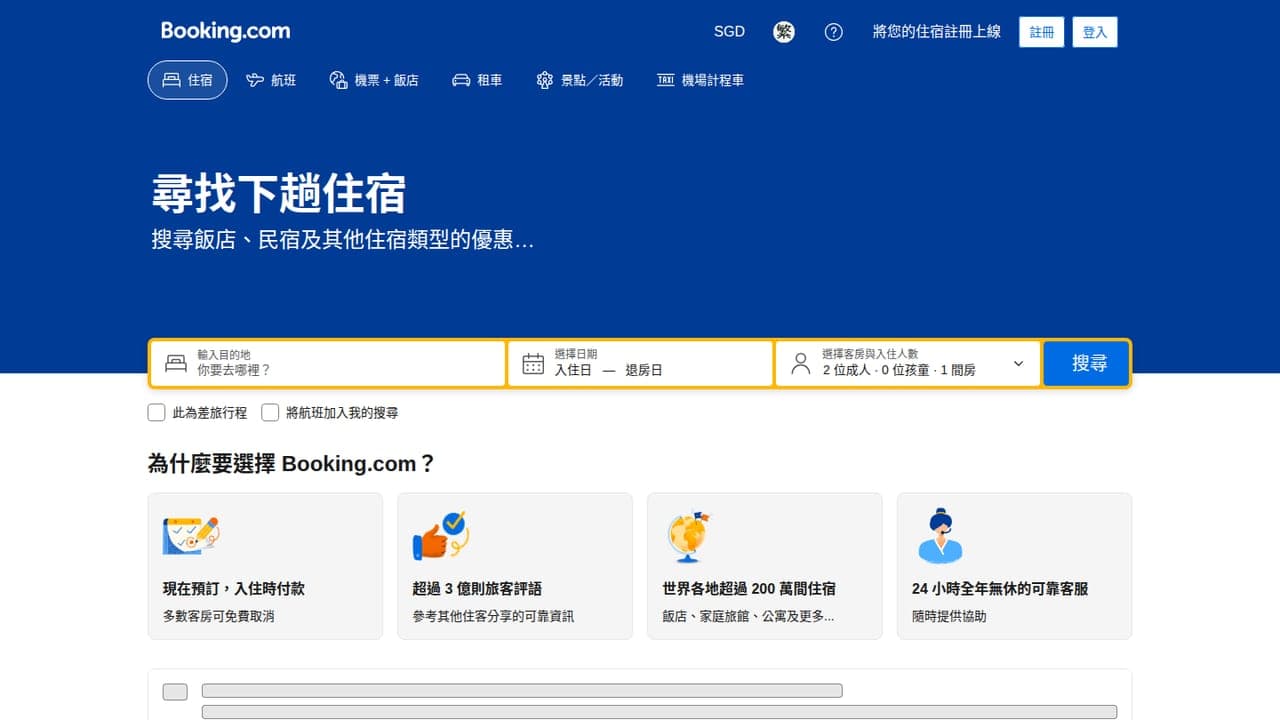This screenshot has width=1280, height=720.
Task: Open help with the question mark icon
Action: pyautogui.click(x=833, y=32)
